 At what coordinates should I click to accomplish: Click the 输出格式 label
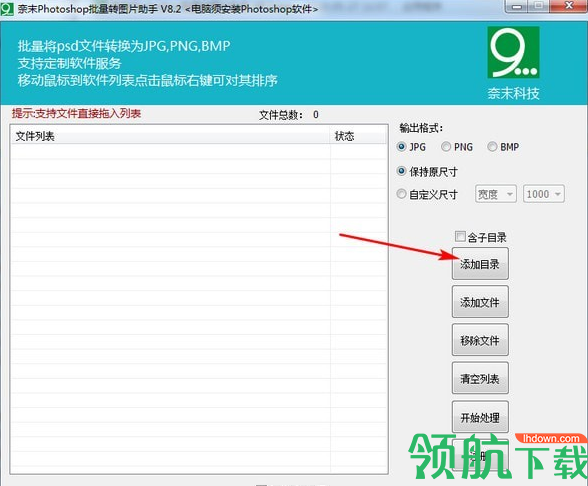(x=421, y=128)
